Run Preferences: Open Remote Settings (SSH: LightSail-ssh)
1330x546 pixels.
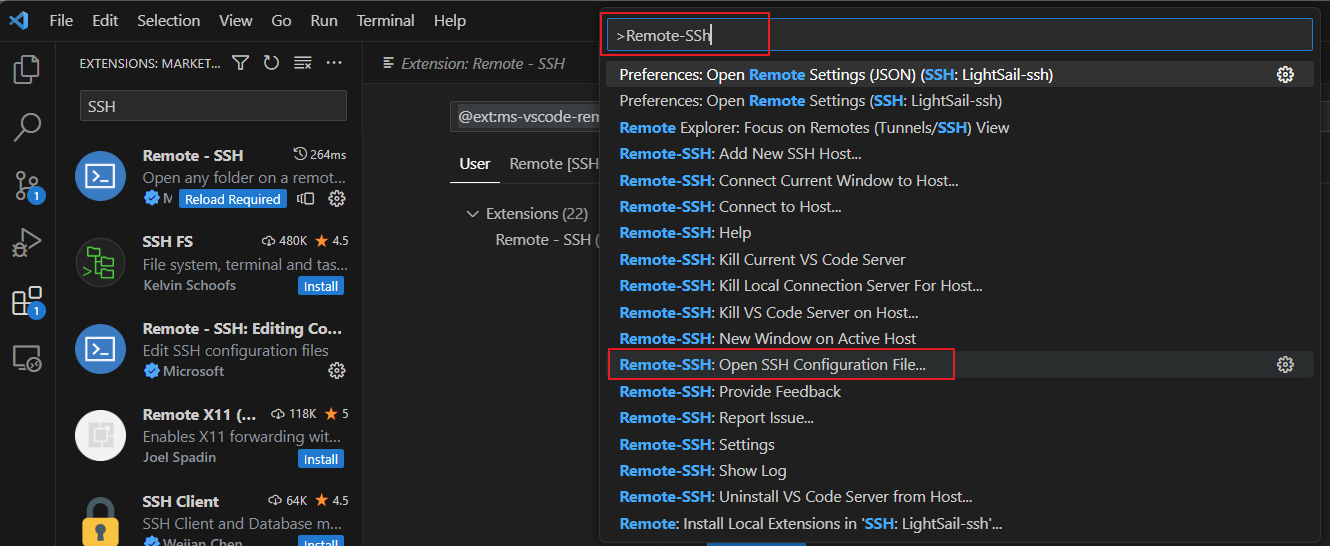pyautogui.click(x=959, y=101)
